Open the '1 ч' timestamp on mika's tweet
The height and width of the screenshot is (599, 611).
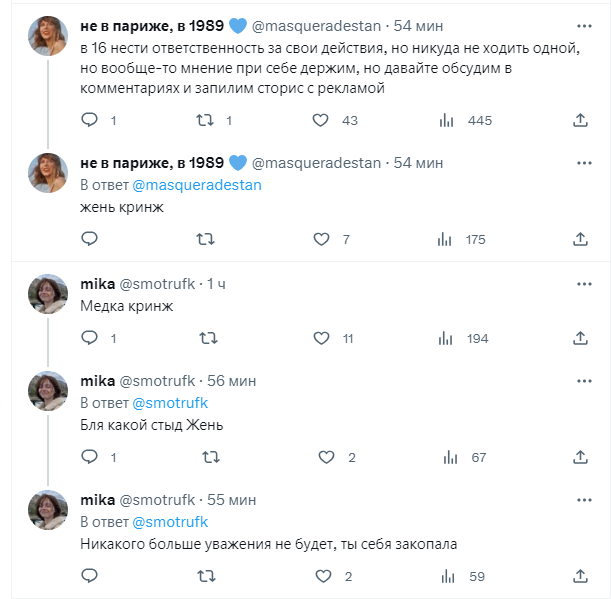pyautogui.click(x=217, y=284)
